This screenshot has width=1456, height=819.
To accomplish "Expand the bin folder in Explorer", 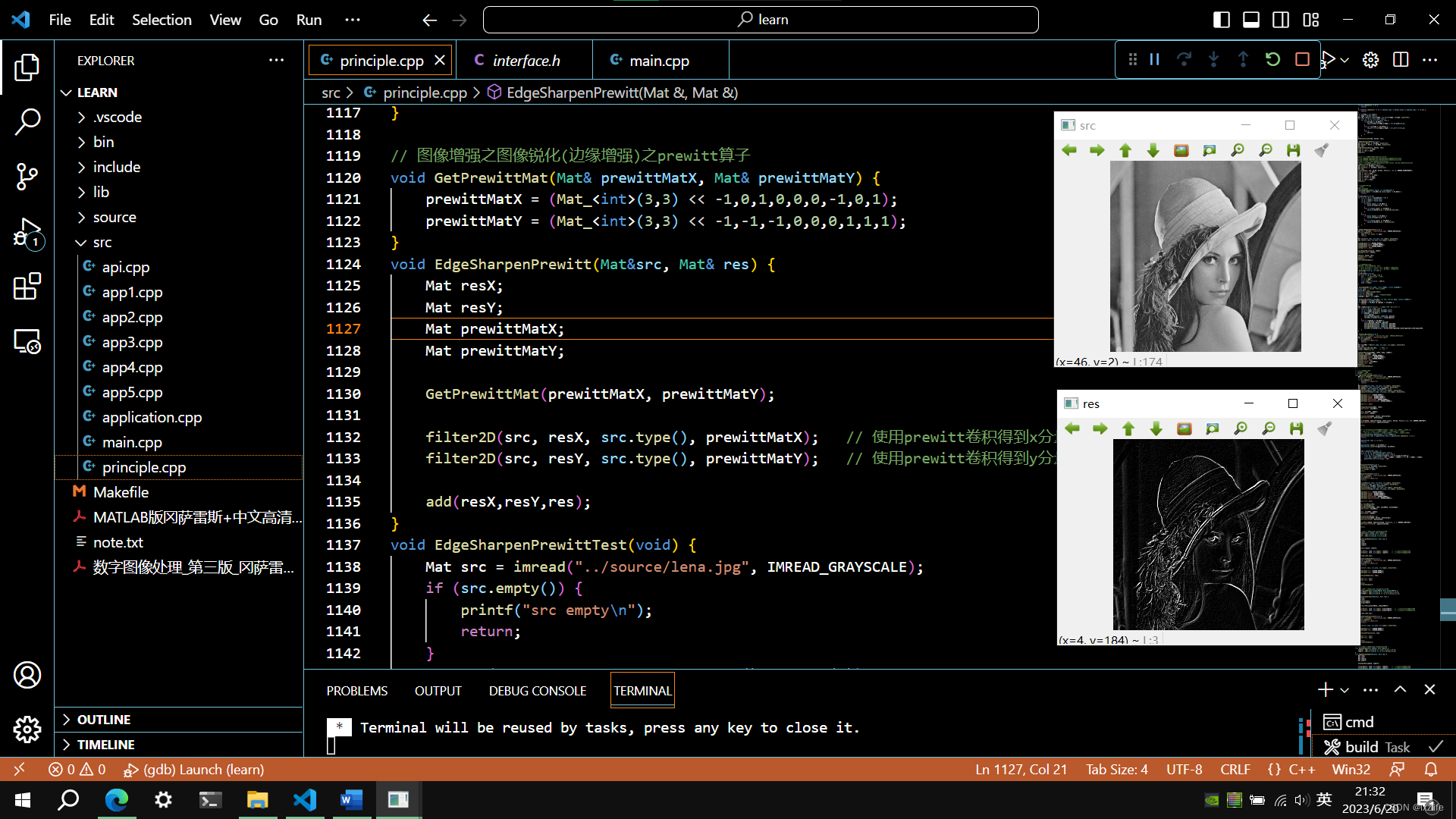I will [x=104, y=141].
